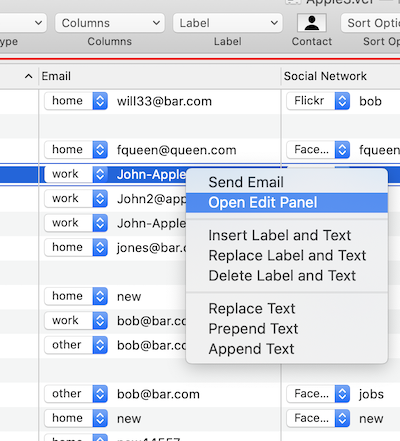Select Replace Label and Text

287,256
